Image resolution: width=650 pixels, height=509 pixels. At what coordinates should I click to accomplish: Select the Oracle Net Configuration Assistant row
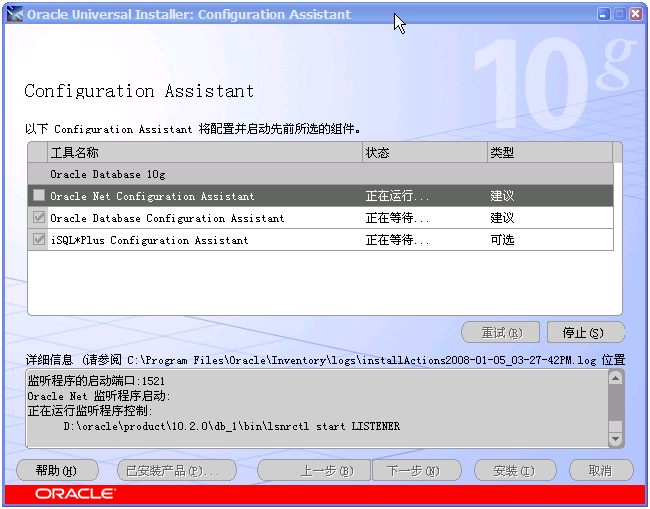[x=320, y=196]
